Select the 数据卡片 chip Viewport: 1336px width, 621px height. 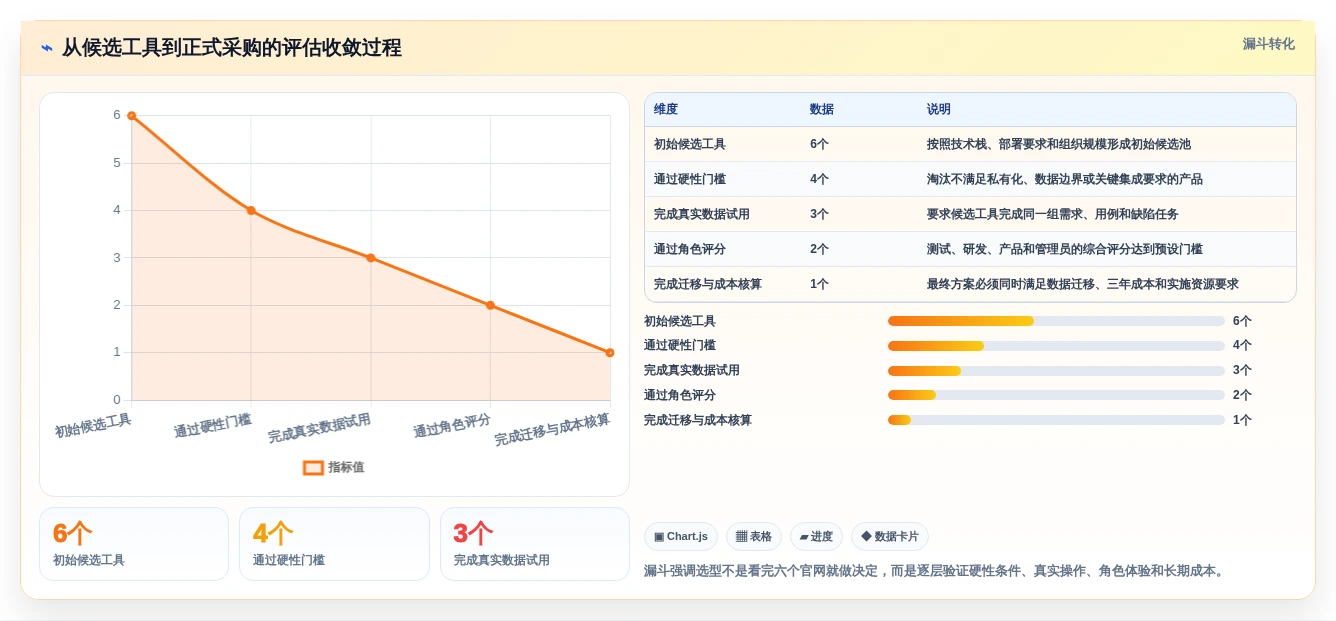point(890,536)
